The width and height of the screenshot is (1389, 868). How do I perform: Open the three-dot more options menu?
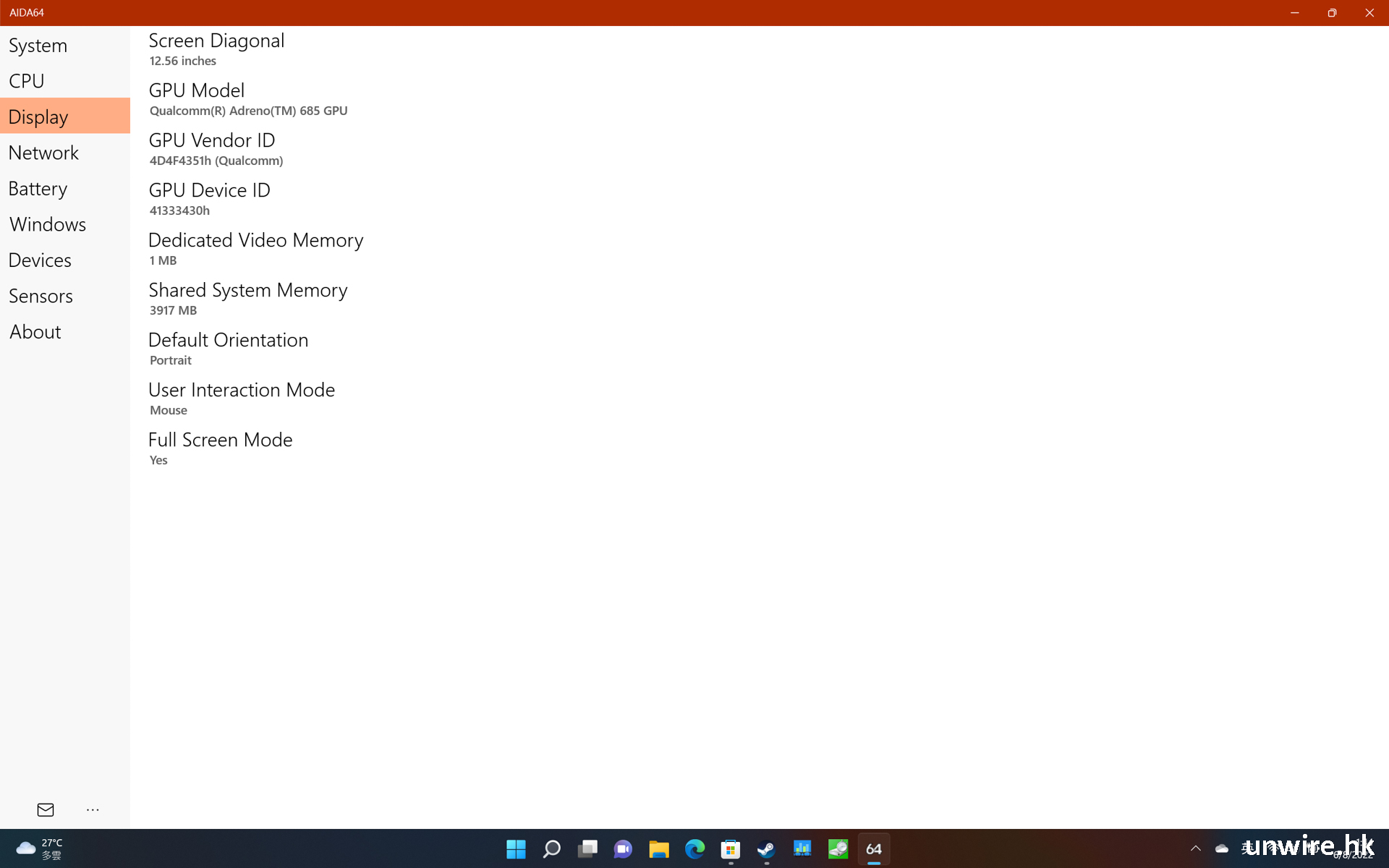(93, 809)
